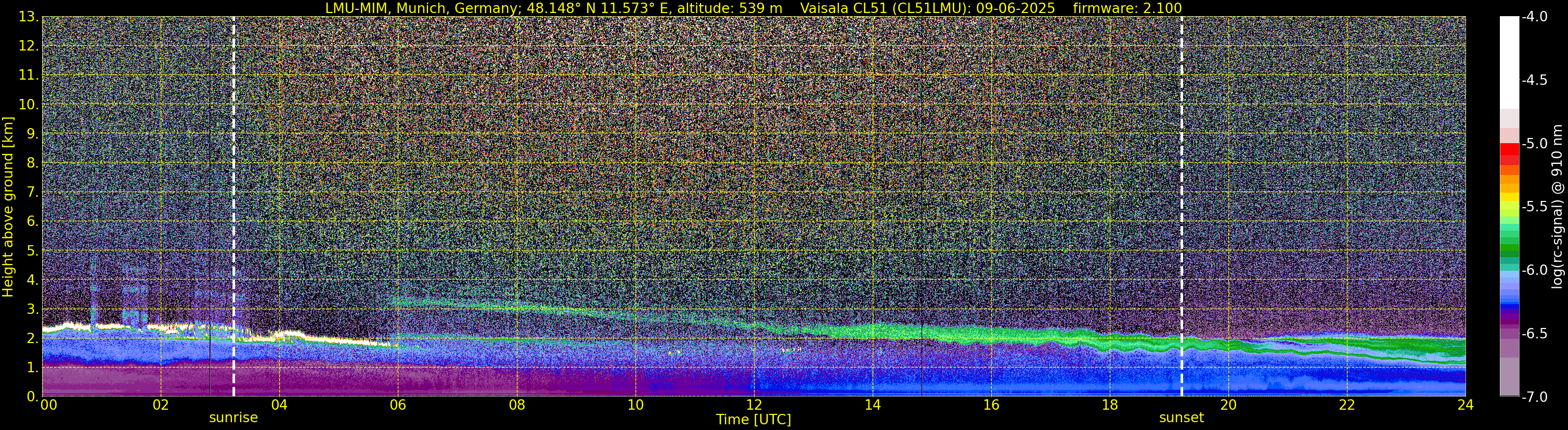Click the '13.' height axis tick label
This screenshot has width=1568, height=430.
(x=29, y=17)
